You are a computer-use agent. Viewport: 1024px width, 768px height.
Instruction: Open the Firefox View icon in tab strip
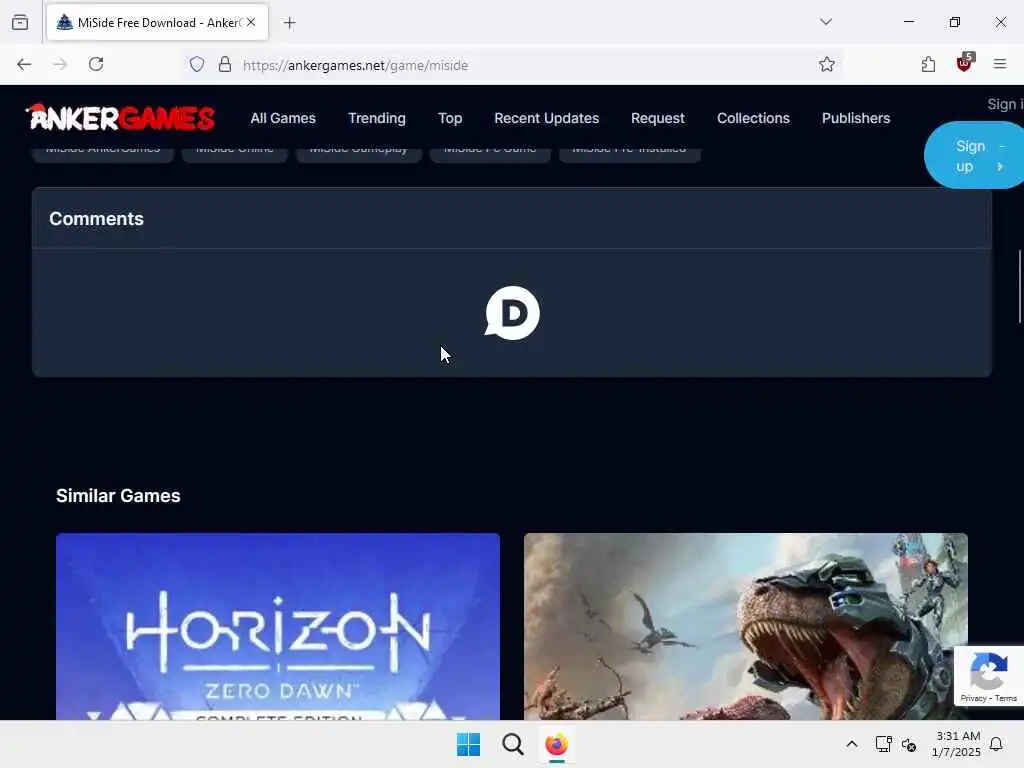pos(20,23)
